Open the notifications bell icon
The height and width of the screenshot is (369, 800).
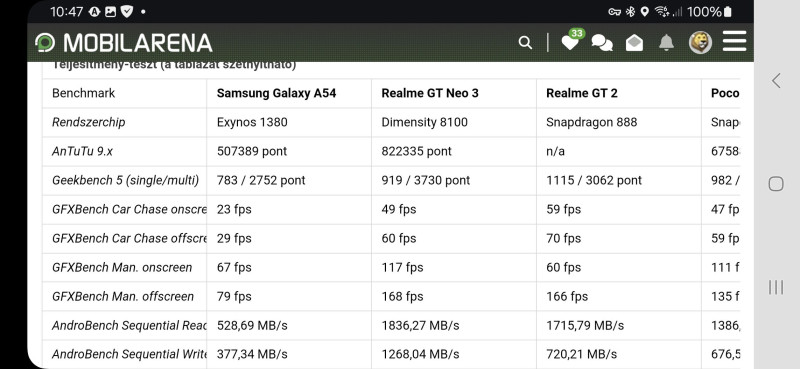(x=666, y=43)
